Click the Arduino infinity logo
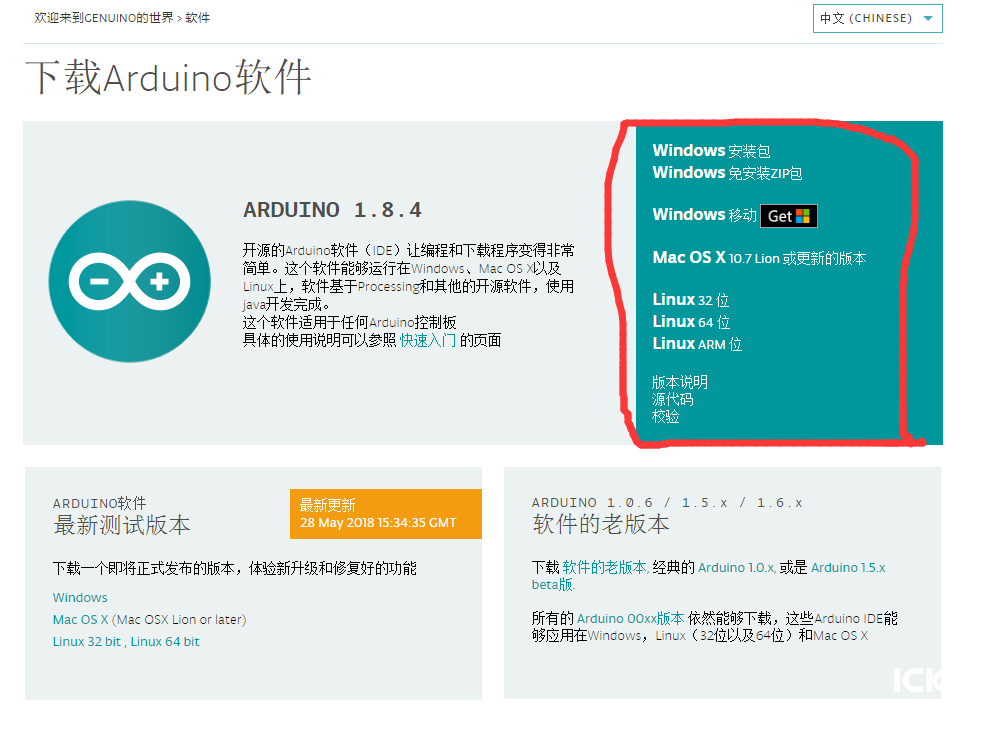 point(130,281)
